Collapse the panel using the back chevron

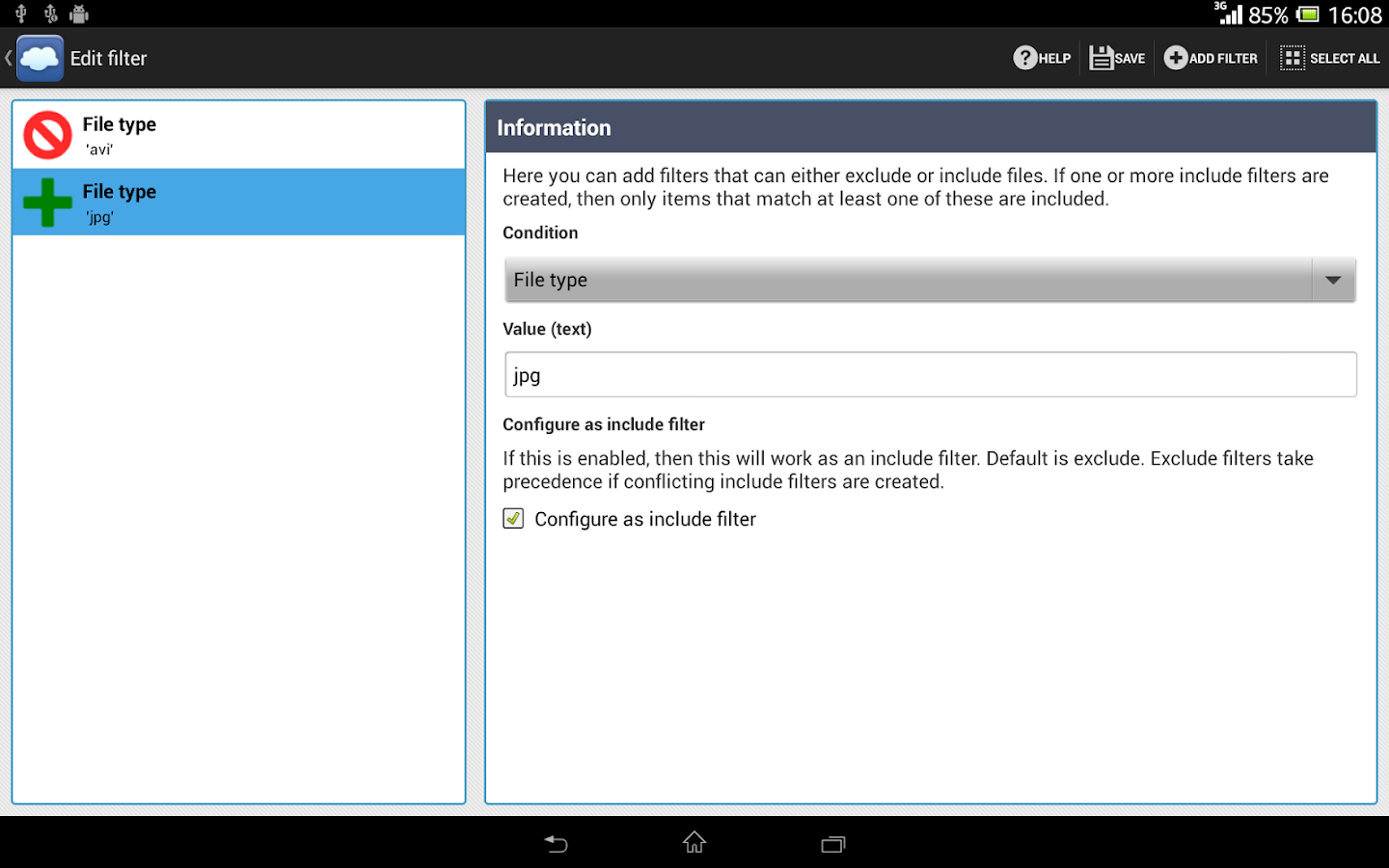click(x=8, y=57)
